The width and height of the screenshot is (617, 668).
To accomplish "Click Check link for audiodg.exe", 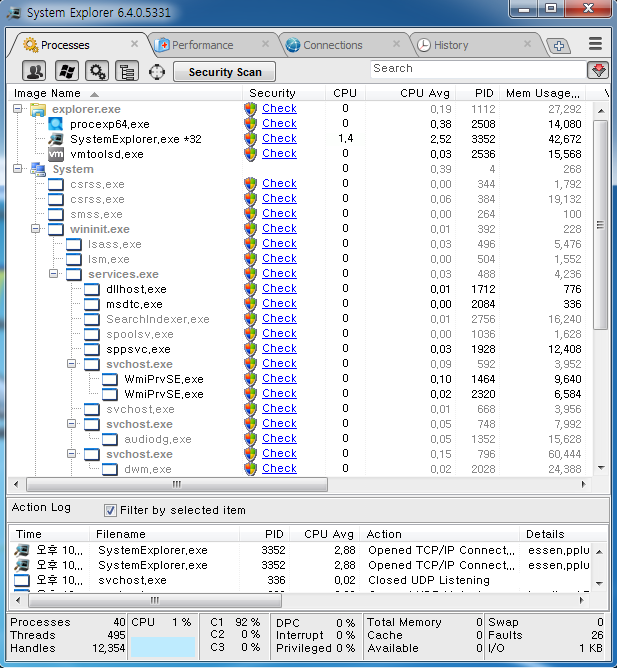I will coord(279,438).
